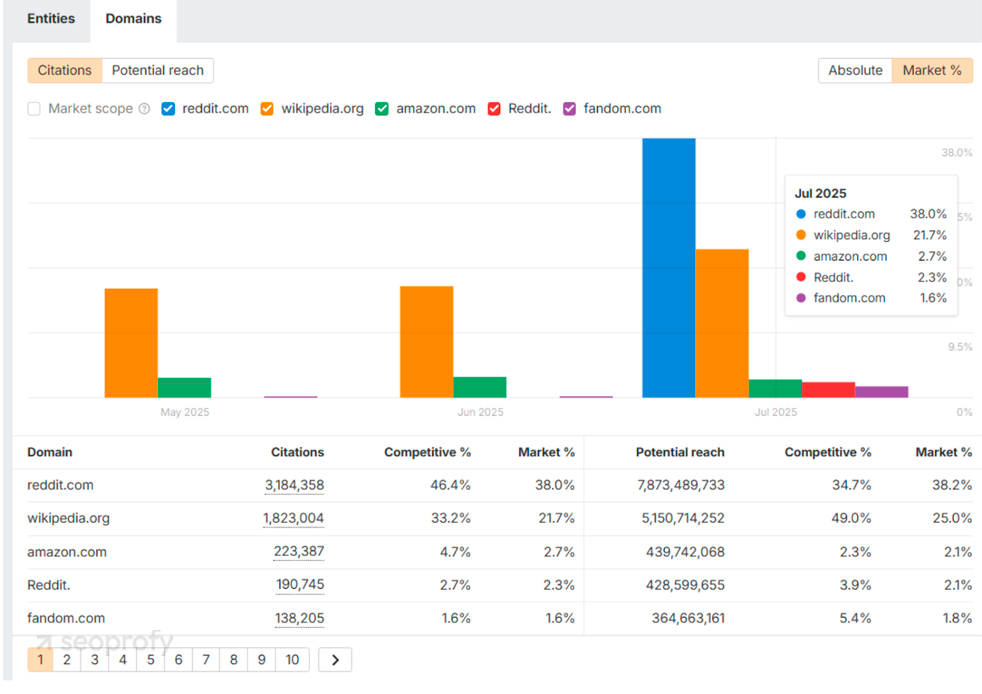Viewport: 982px width, 694px height.
Task: Select the Market % display option
Action: pyautogui.click(x=933, y=70)
